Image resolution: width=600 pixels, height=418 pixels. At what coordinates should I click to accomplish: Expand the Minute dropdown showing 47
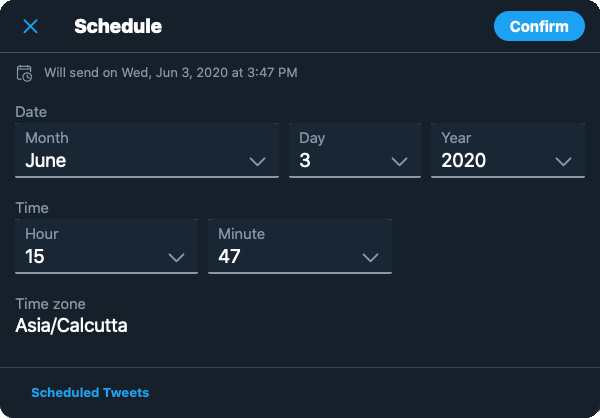pos(300,247)
